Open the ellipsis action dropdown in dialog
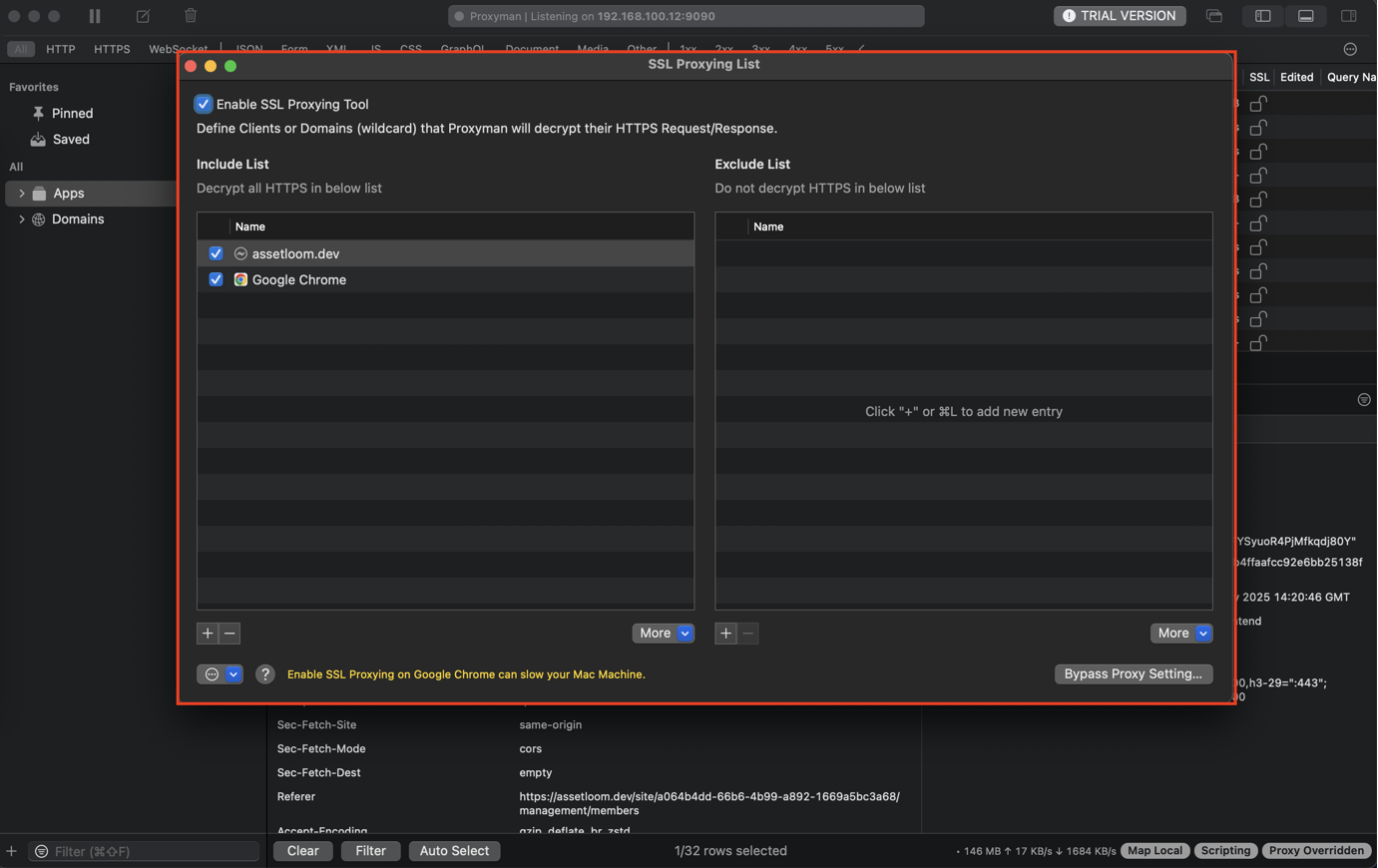Image resolution: width=1378 pixels, height=868 pixels. pyautogui.click(x=221, y=674)
